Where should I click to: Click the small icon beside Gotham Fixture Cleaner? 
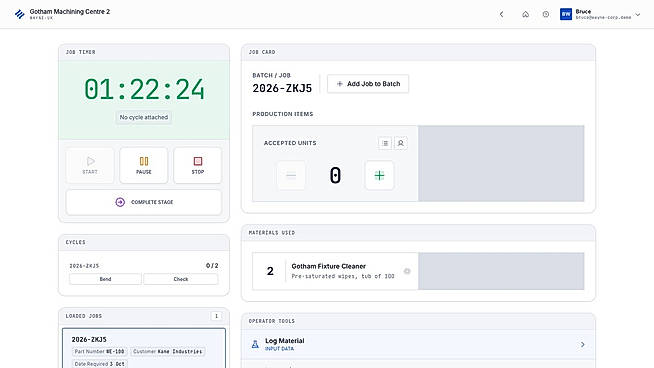[x=407, y=271]
